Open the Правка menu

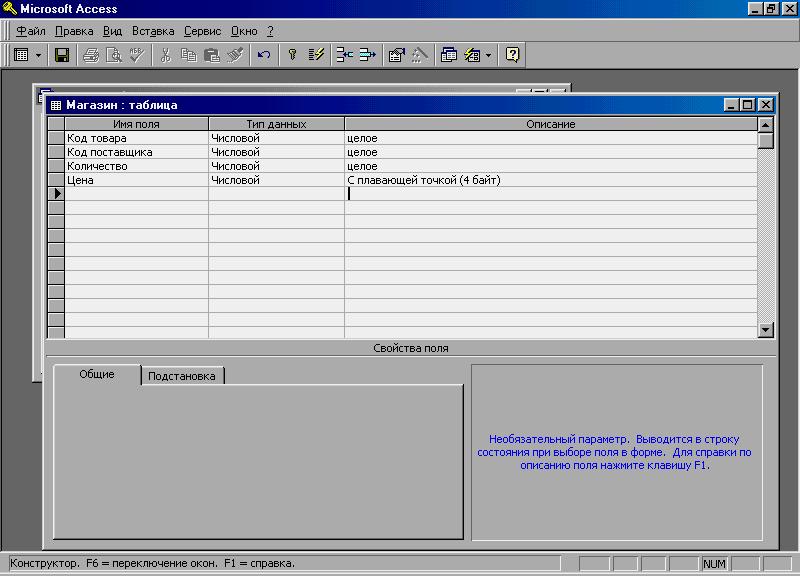[74, 31]
